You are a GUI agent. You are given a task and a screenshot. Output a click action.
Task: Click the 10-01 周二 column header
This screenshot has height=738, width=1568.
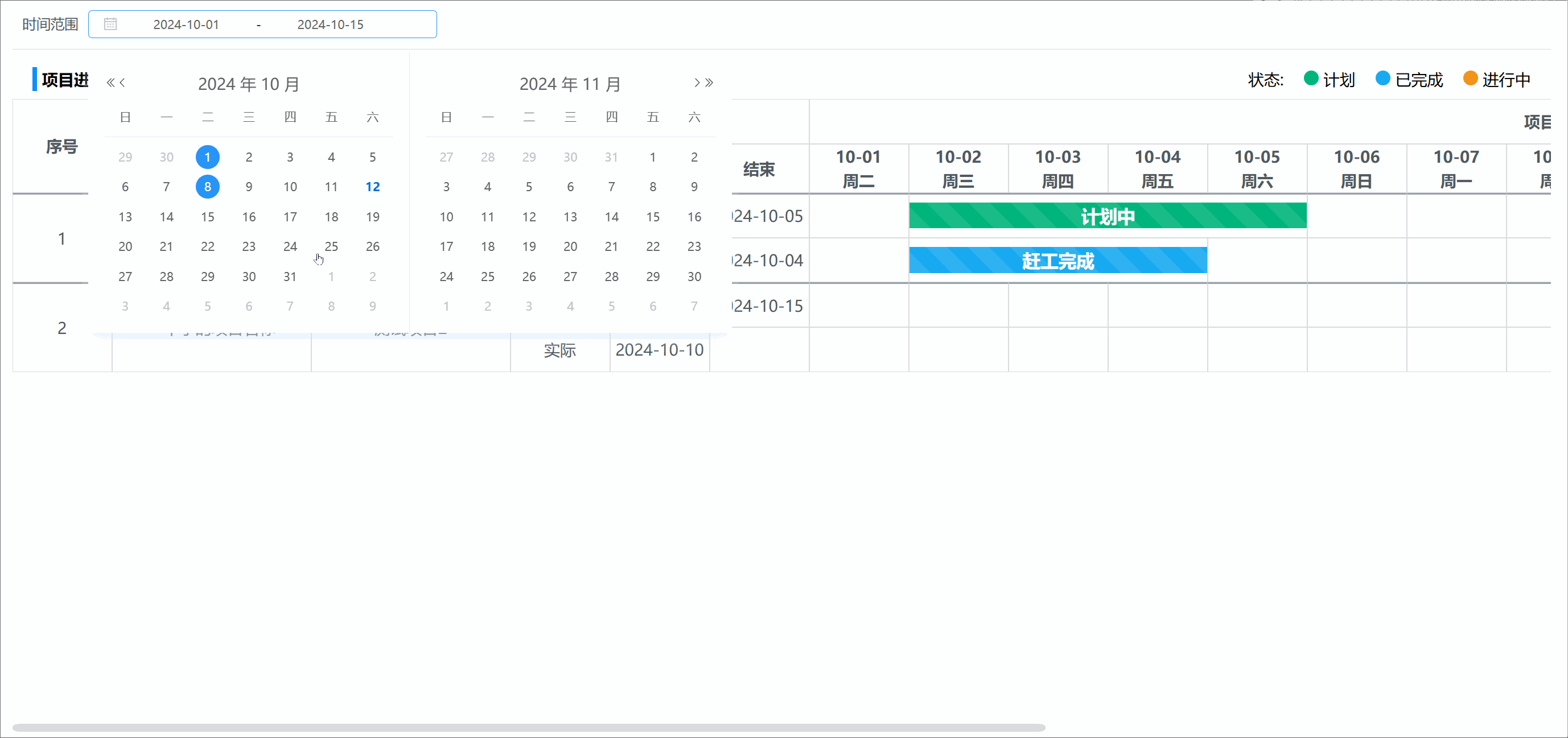[859, 169]
